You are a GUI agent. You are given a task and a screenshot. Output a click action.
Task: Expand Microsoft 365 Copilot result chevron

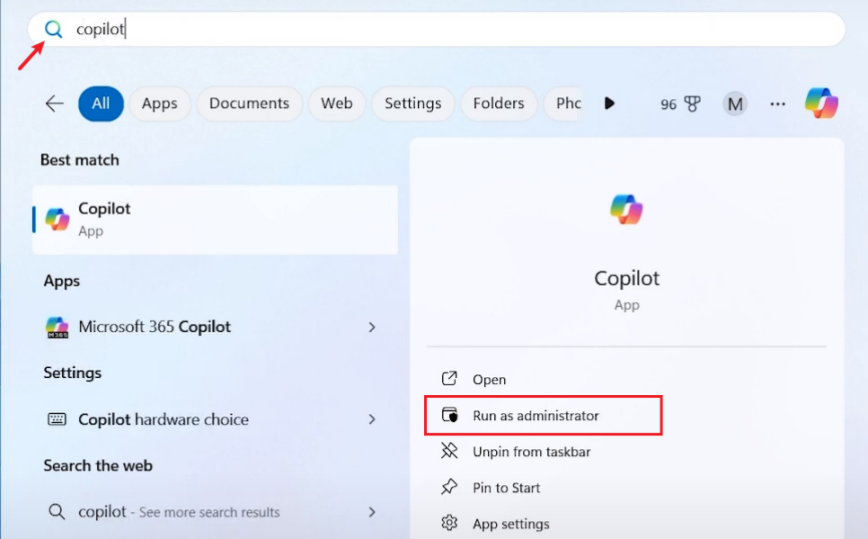click(x=372, y=328)
